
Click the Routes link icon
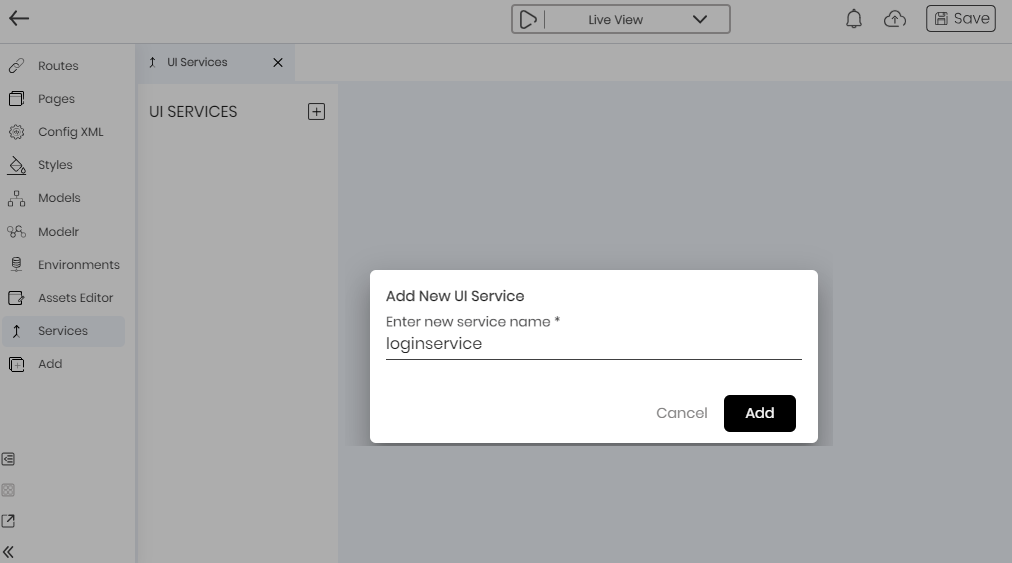[x=16, y=66]
